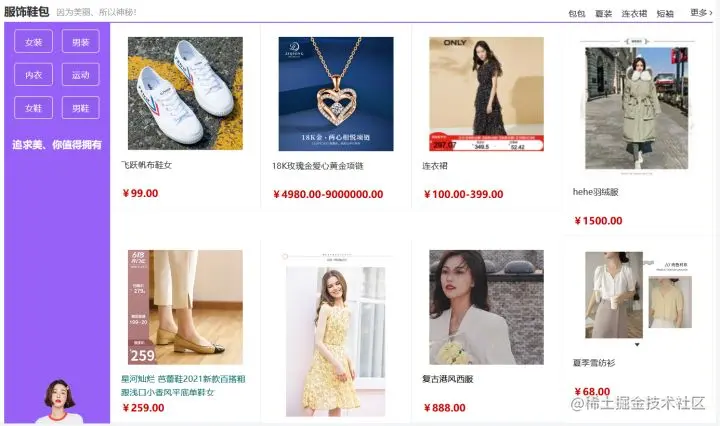The width and height of the screenshot is (720, 426).
Task: Expand the 更多 link with chevron
Action: tap(701, 13)
